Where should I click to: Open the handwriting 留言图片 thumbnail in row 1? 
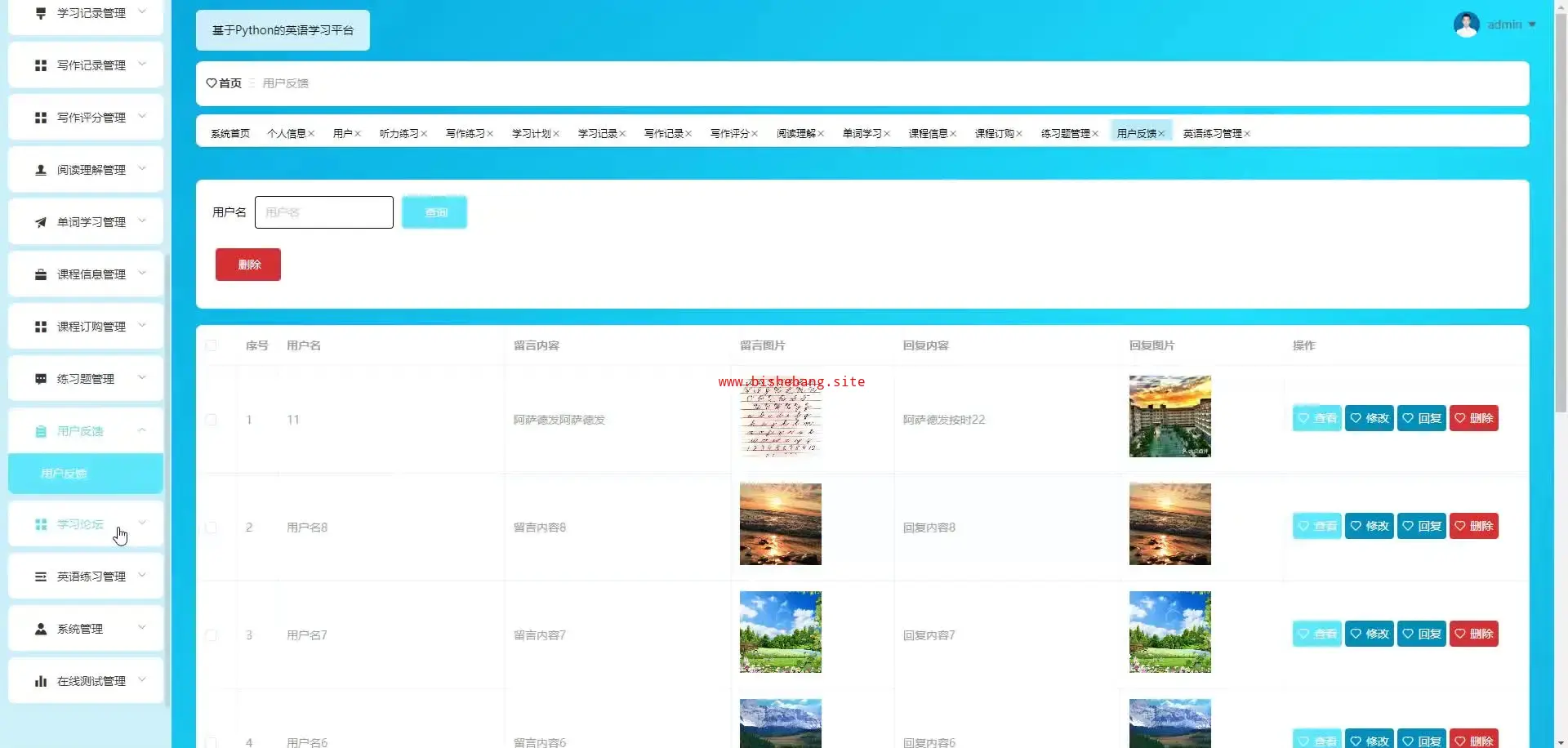781,416
